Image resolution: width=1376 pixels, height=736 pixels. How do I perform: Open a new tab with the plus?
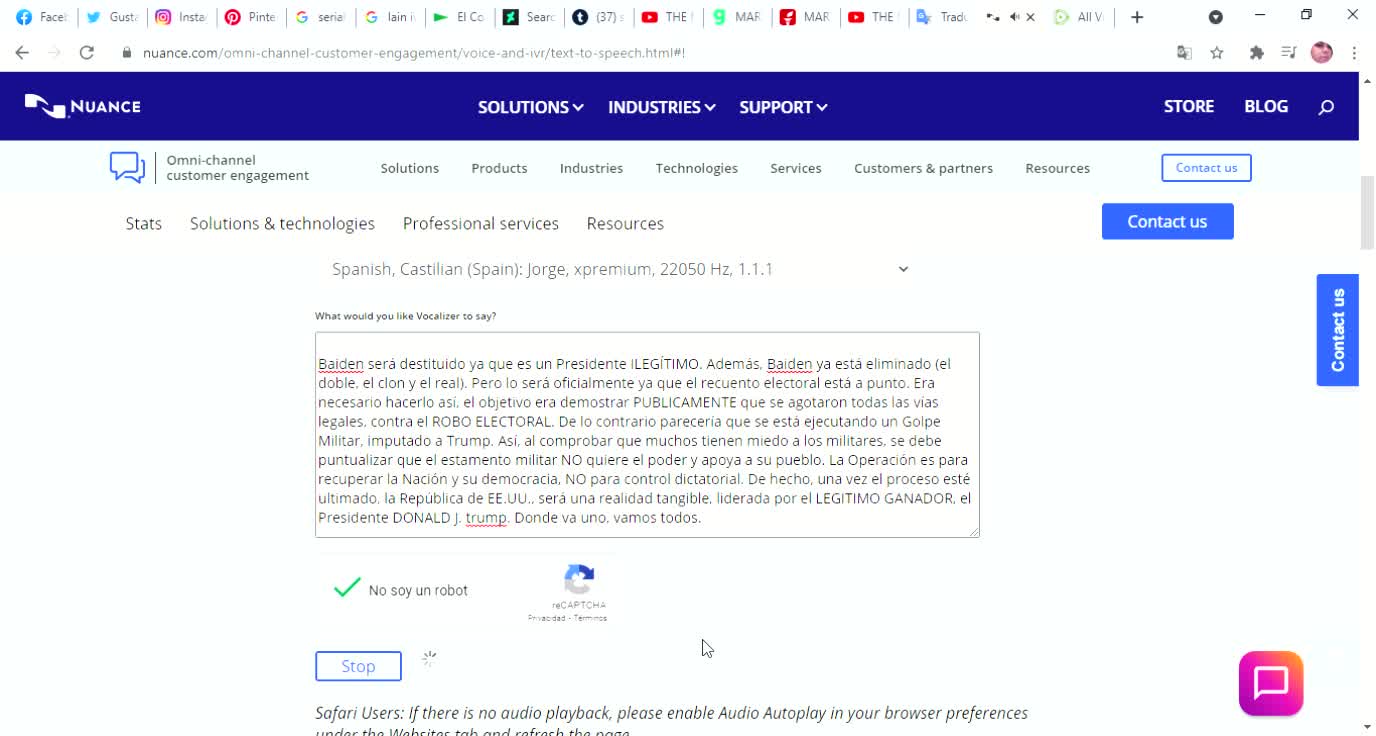point(1137,17)
